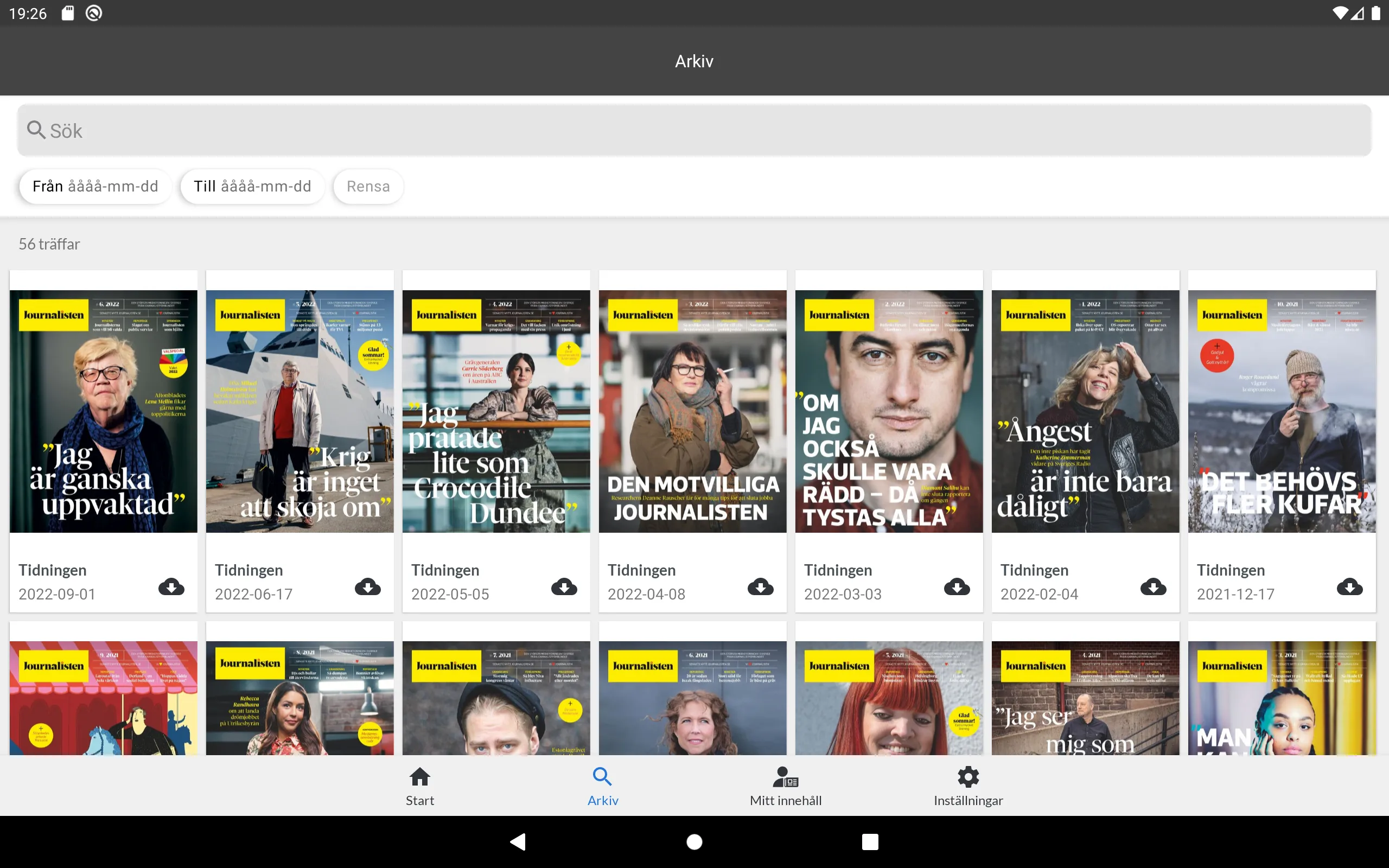Image resolution: width=1389 pixels, height=868 pixels.
Task: Tap the SD card status bar icon
Action: pos(68,12)
